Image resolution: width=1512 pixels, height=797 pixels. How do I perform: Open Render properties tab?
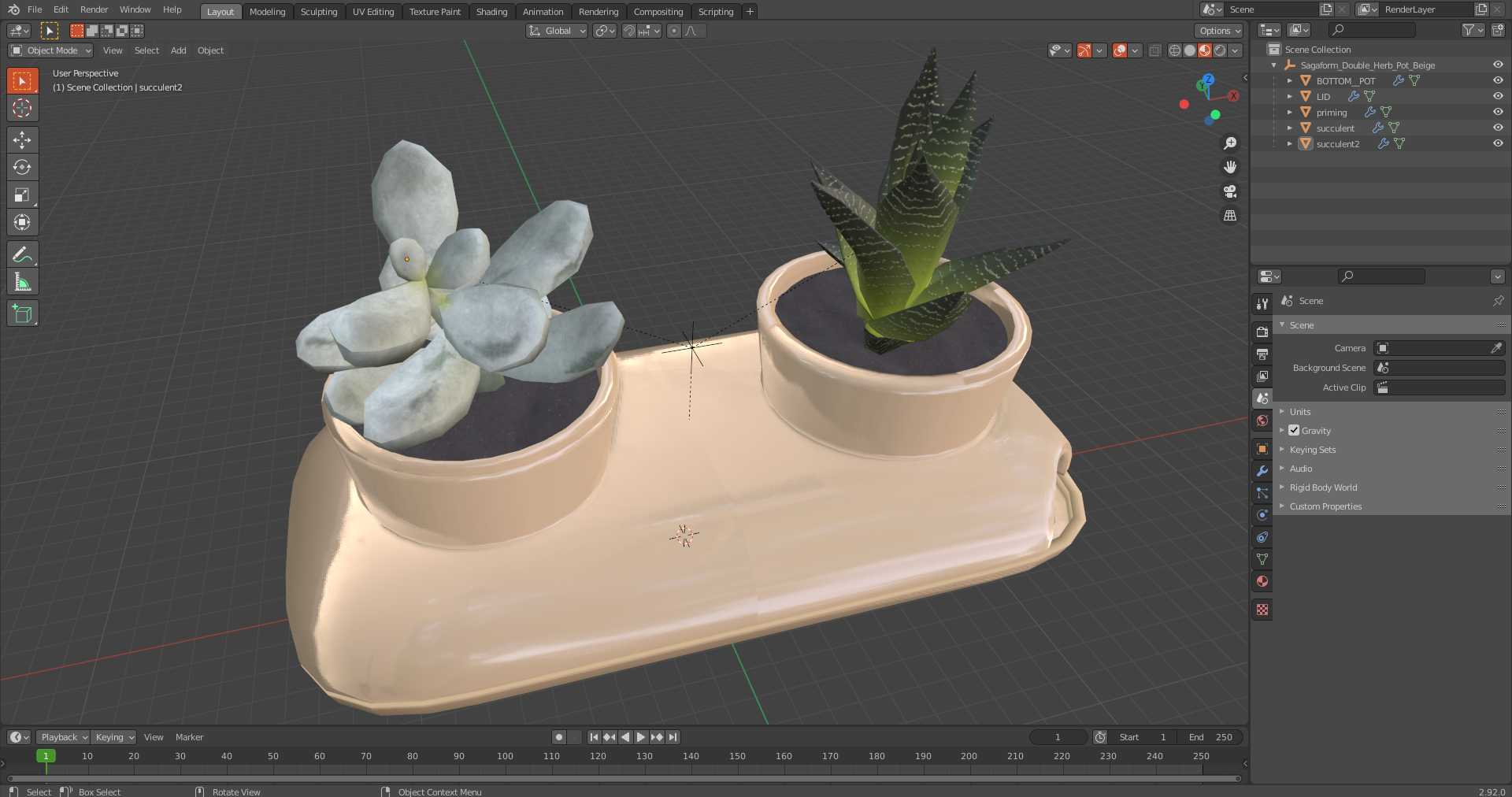click(1262, 332)
